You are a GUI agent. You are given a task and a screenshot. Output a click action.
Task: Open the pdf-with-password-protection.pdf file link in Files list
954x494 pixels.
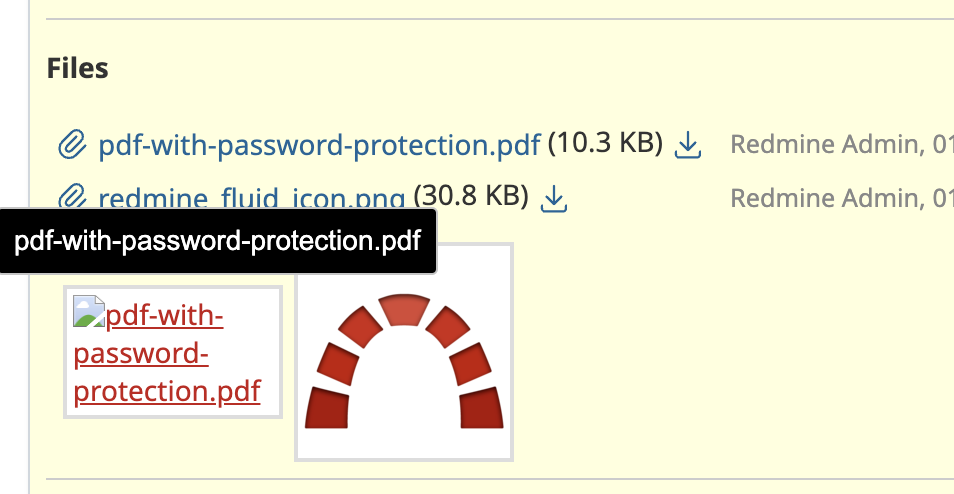pos(319,145)
